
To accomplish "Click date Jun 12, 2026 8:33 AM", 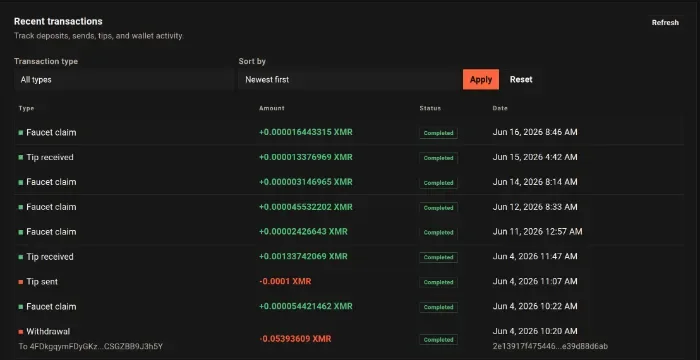I will point(535,207).
